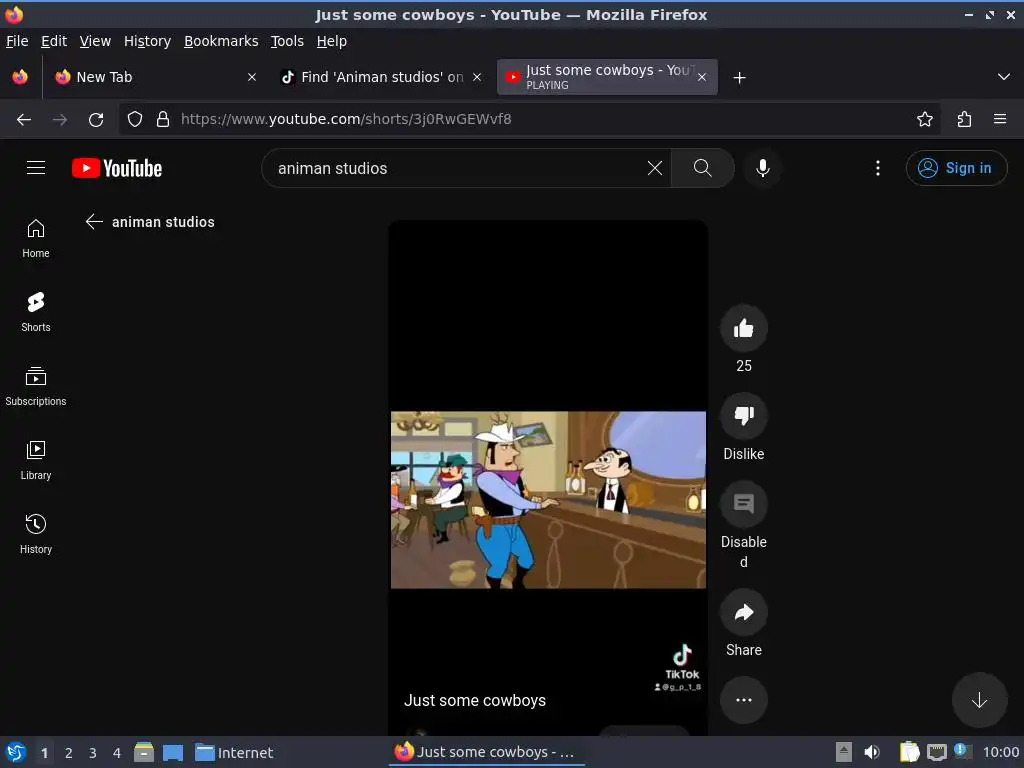1024x768 pixels.
Task: Click the disabled comments icon
Action: [743, 504]
